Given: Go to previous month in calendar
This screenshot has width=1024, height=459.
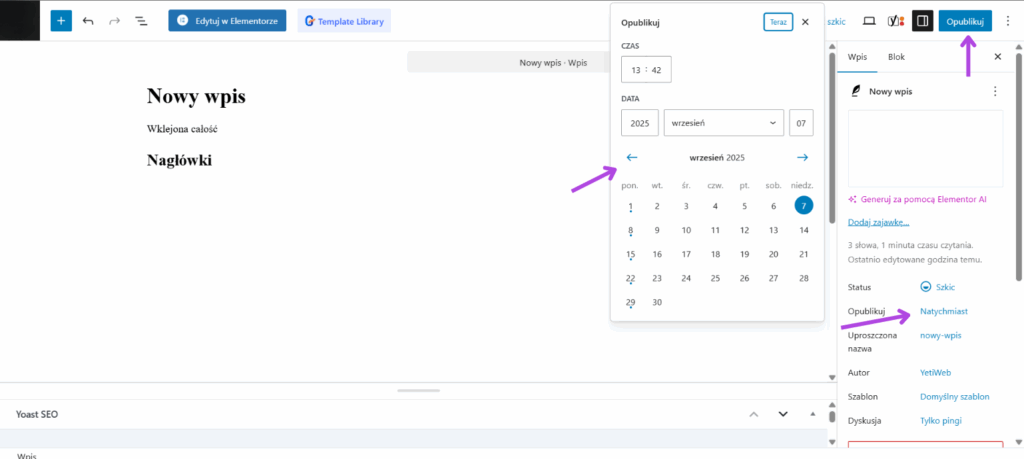Looking at the screenshot, I should coord(631,157).
